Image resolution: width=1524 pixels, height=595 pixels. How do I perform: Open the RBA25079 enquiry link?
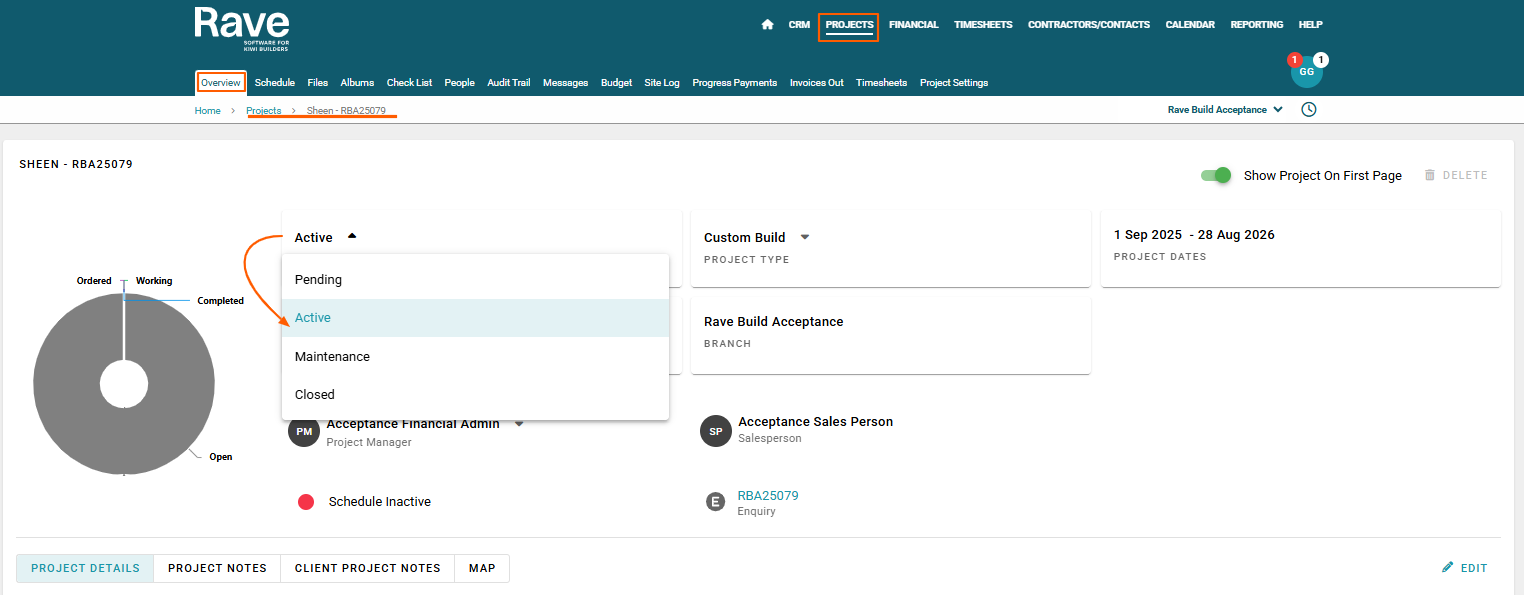768,496
